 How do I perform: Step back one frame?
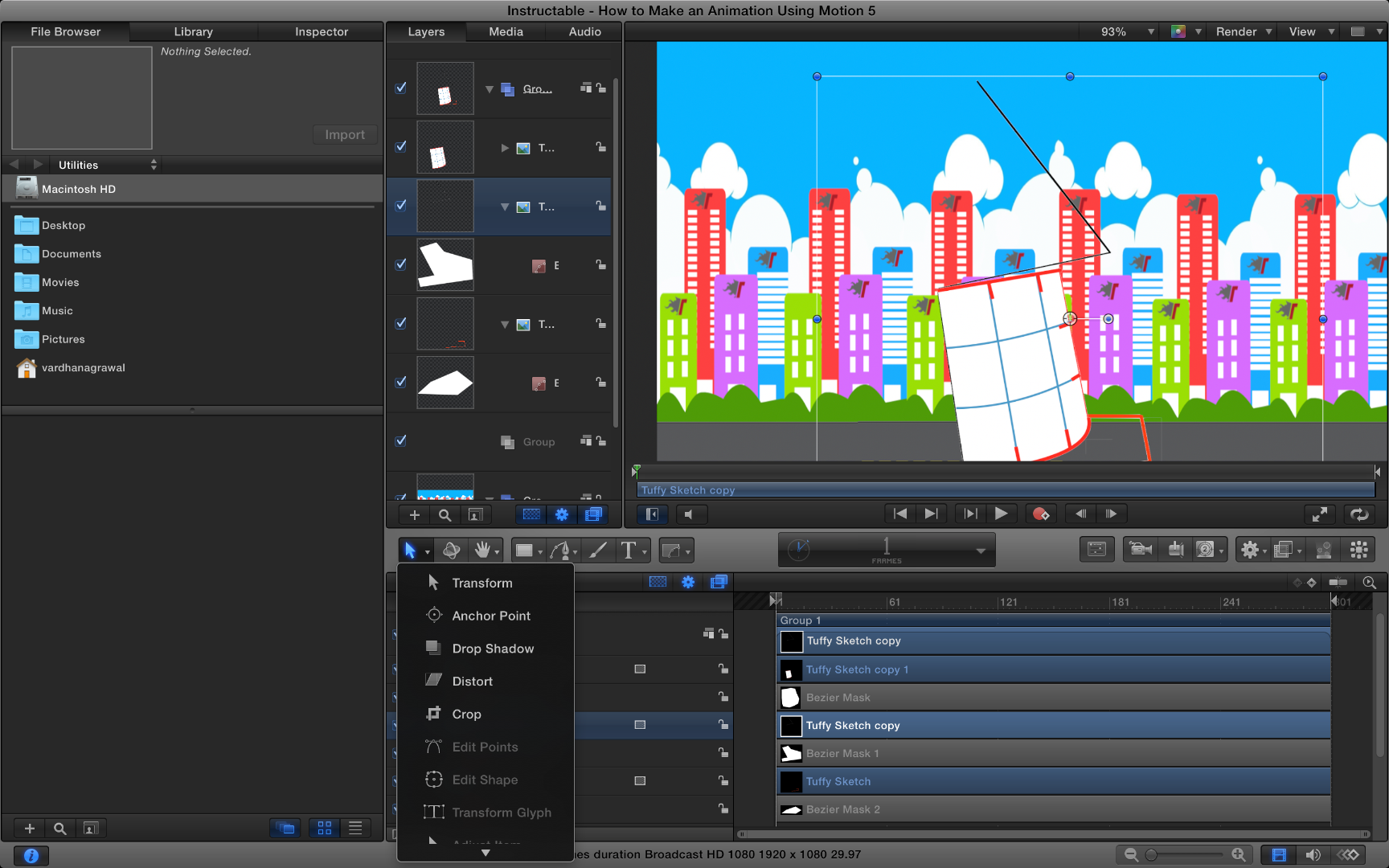pos(1081,514)
